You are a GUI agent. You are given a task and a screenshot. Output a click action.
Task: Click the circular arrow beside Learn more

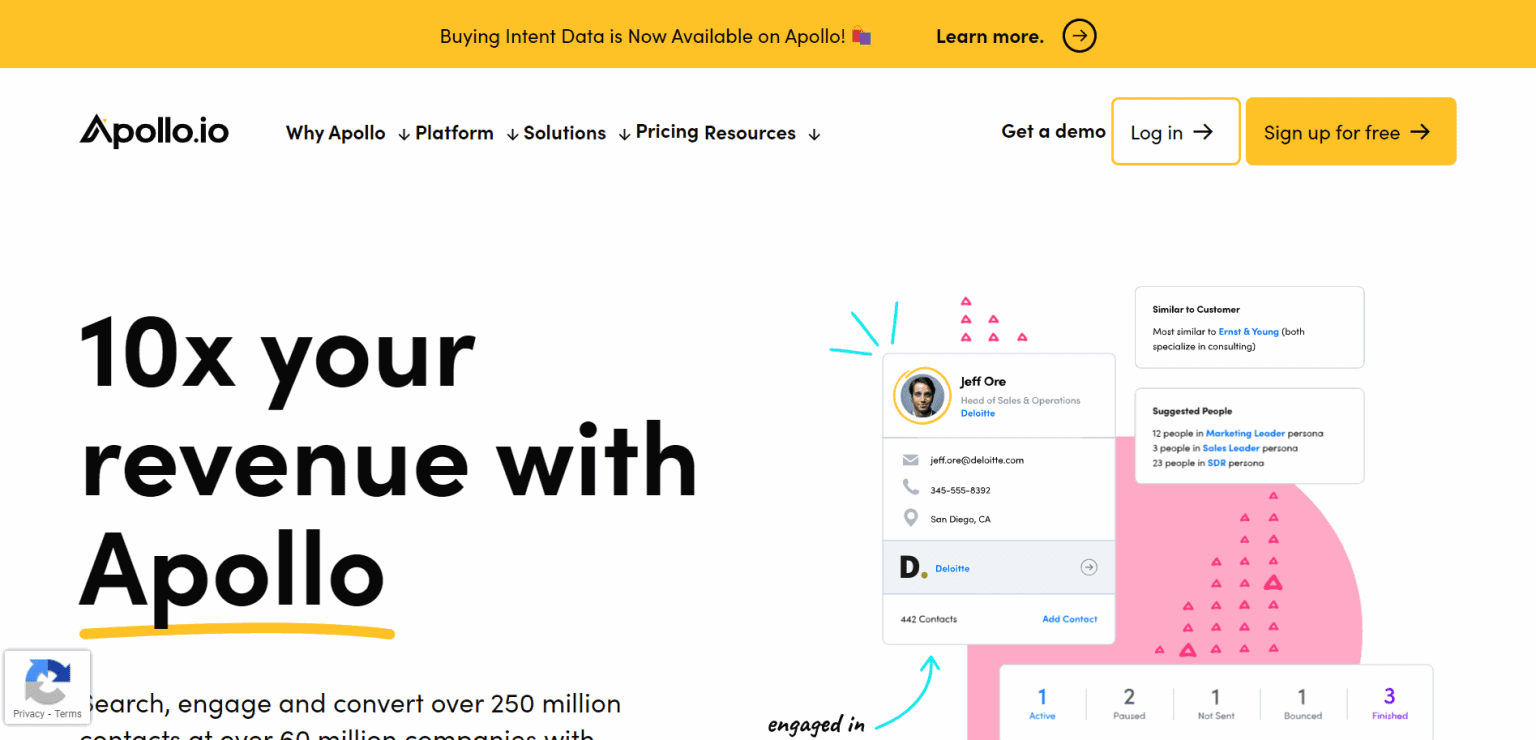pos(1079,36)
